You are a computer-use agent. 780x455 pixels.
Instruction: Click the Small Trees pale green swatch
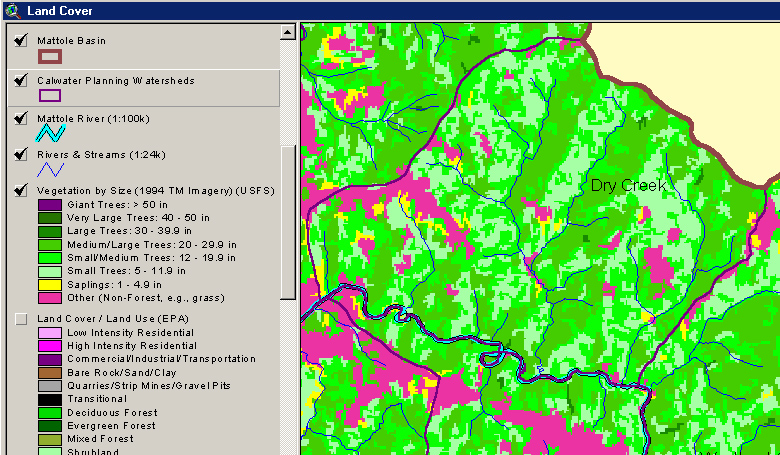click(x=50, y=272)
